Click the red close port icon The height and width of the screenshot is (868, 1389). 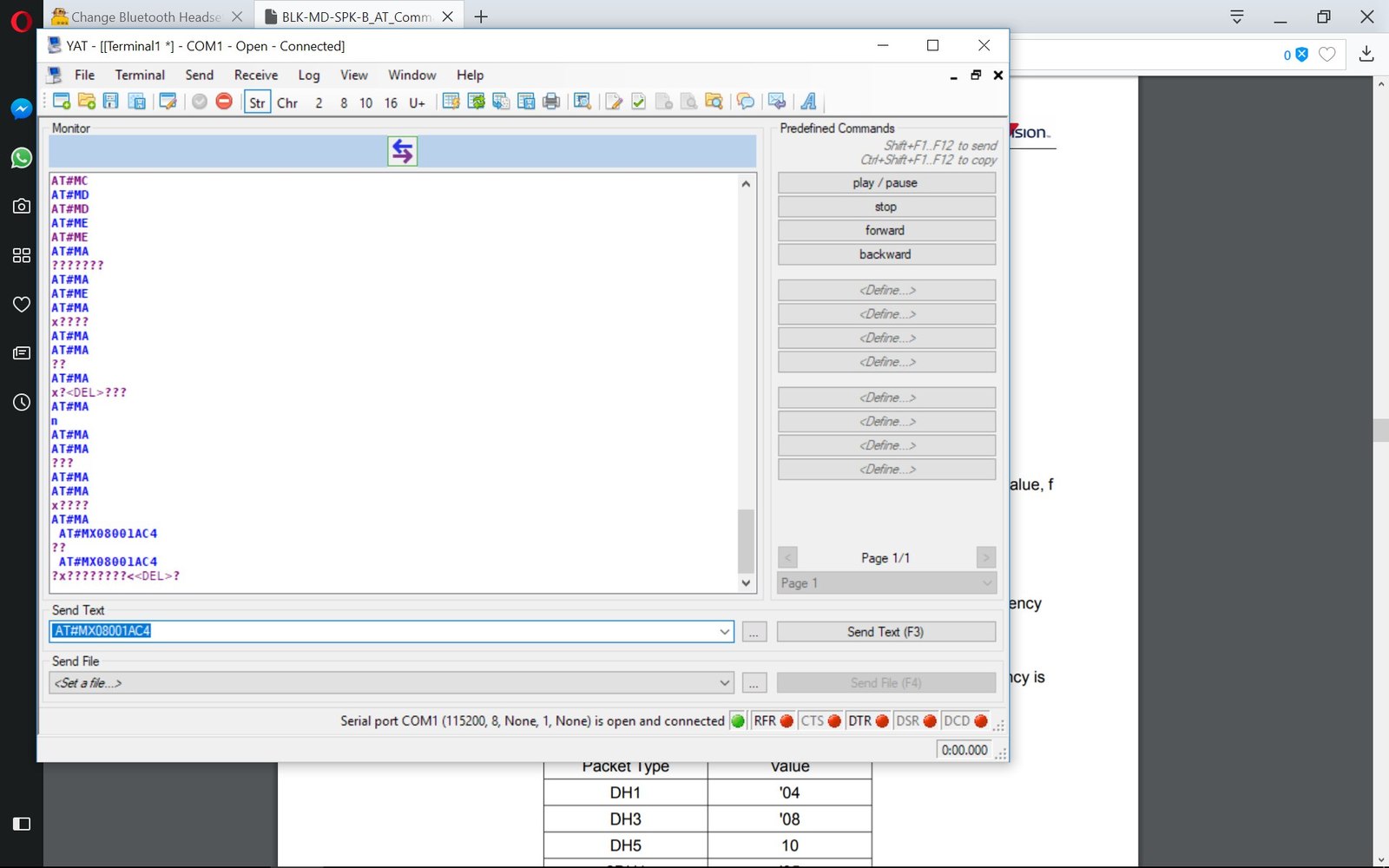[224, 102]
